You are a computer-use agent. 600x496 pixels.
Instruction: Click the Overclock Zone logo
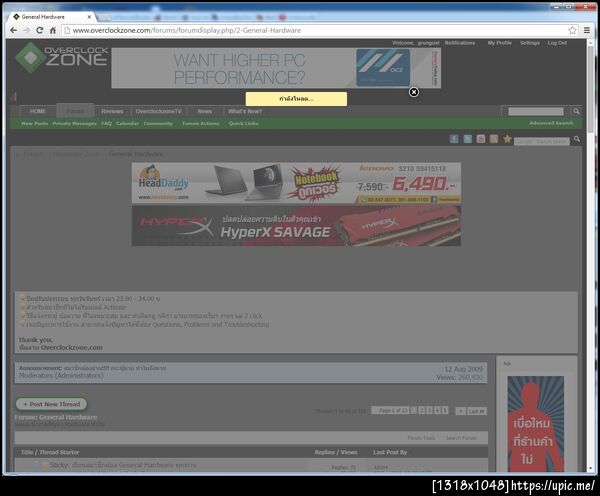(62, 57)
